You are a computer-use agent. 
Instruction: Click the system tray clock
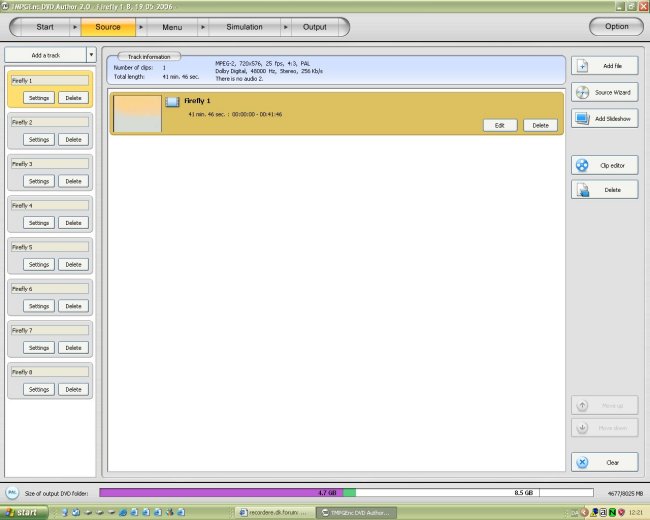coord(635,513)
